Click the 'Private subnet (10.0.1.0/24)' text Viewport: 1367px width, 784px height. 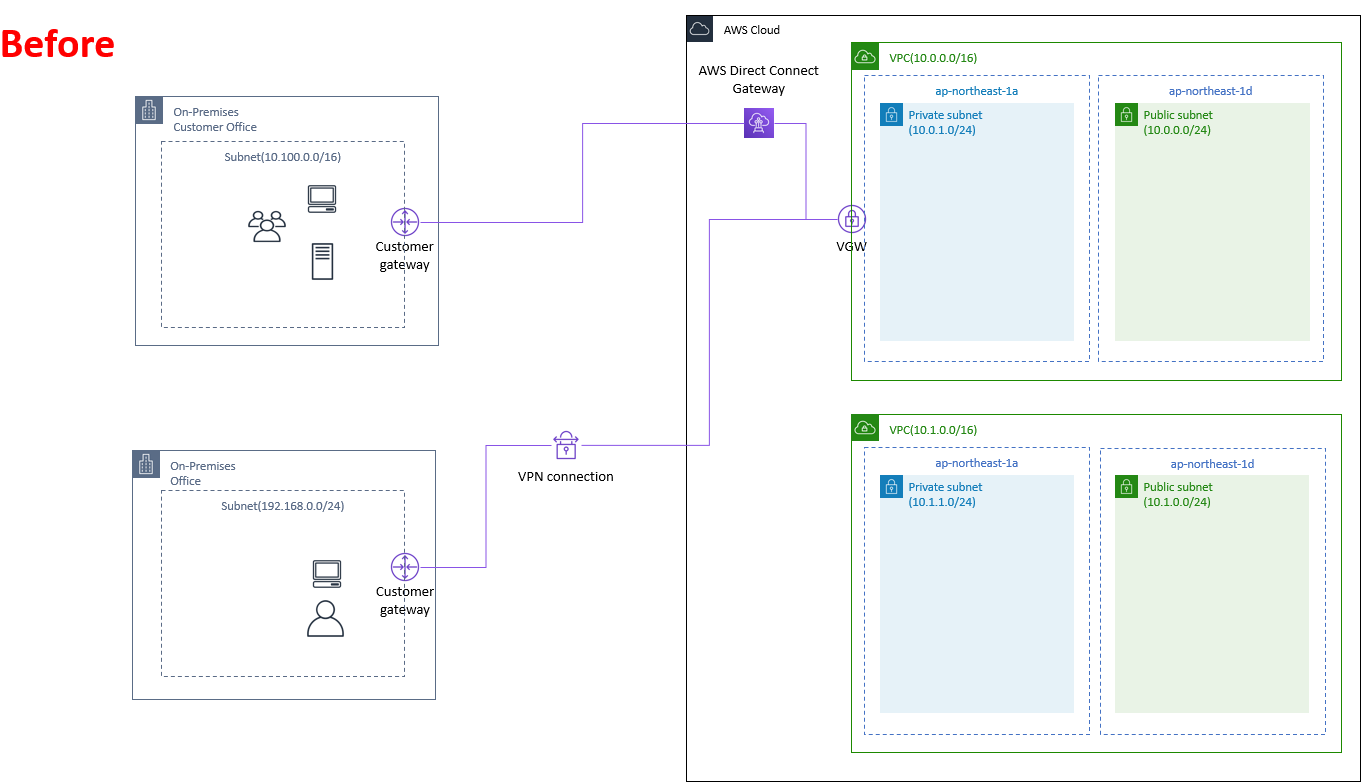pyautogui.click(x=946, y=123)
